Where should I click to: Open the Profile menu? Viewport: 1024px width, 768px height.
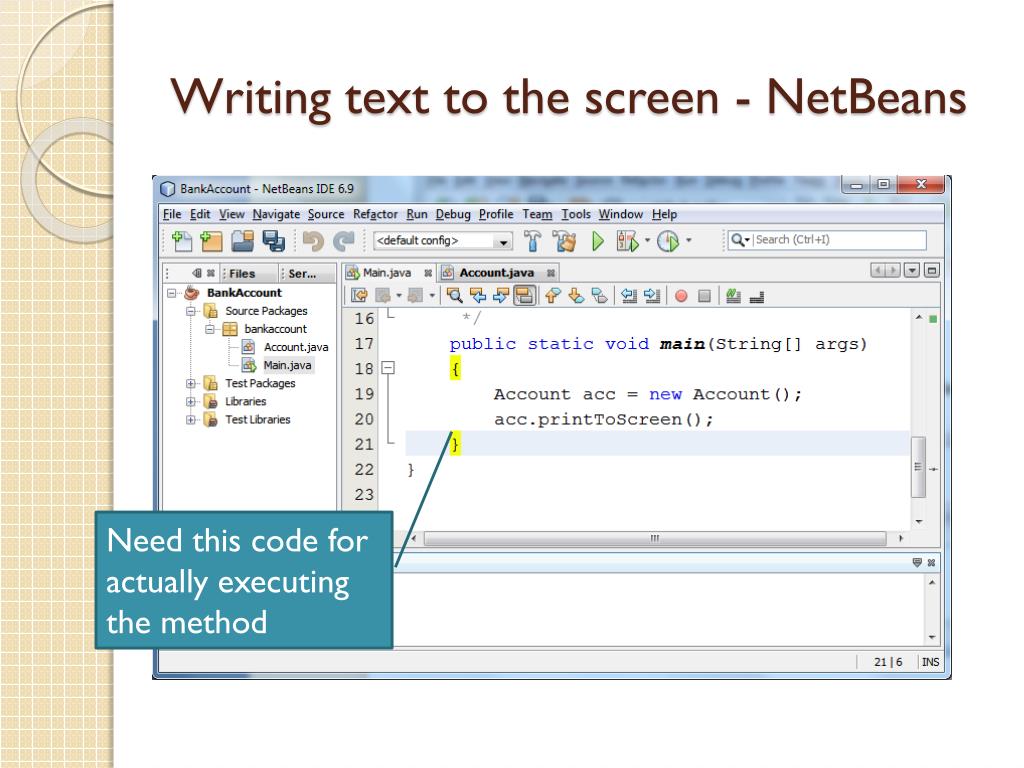click(496, 214)
